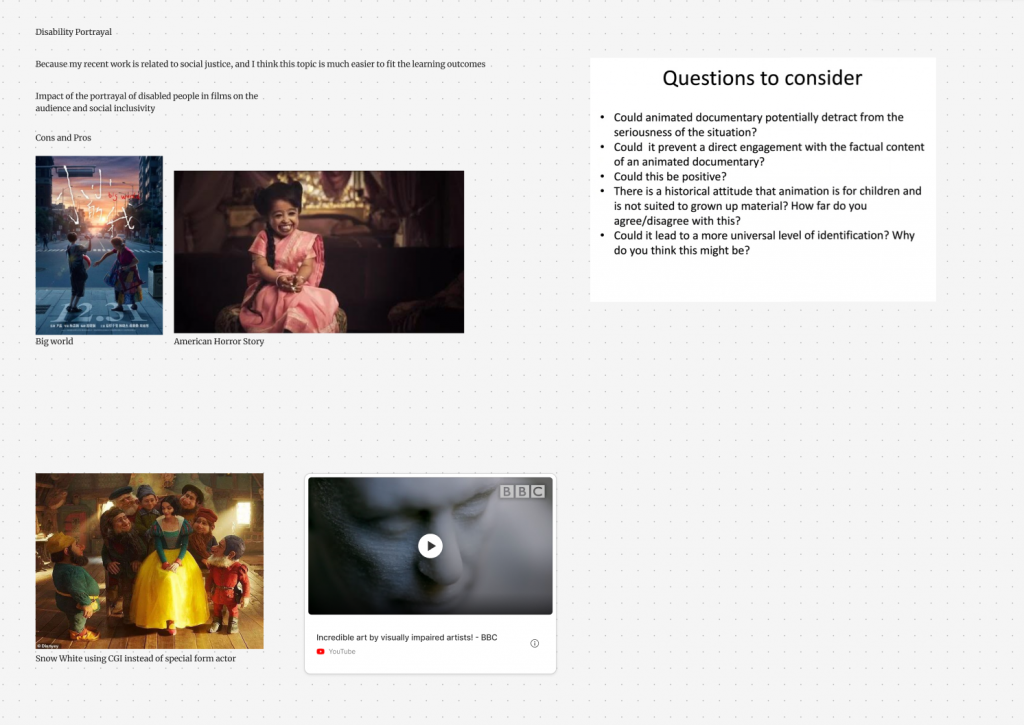Image resolution: width=1024 pixels, height=725 pixels.
Task: Open the 'Incredible art by visually impaired artists! - BBC' link
Action: pyautogui.click(x=407, y=637)
